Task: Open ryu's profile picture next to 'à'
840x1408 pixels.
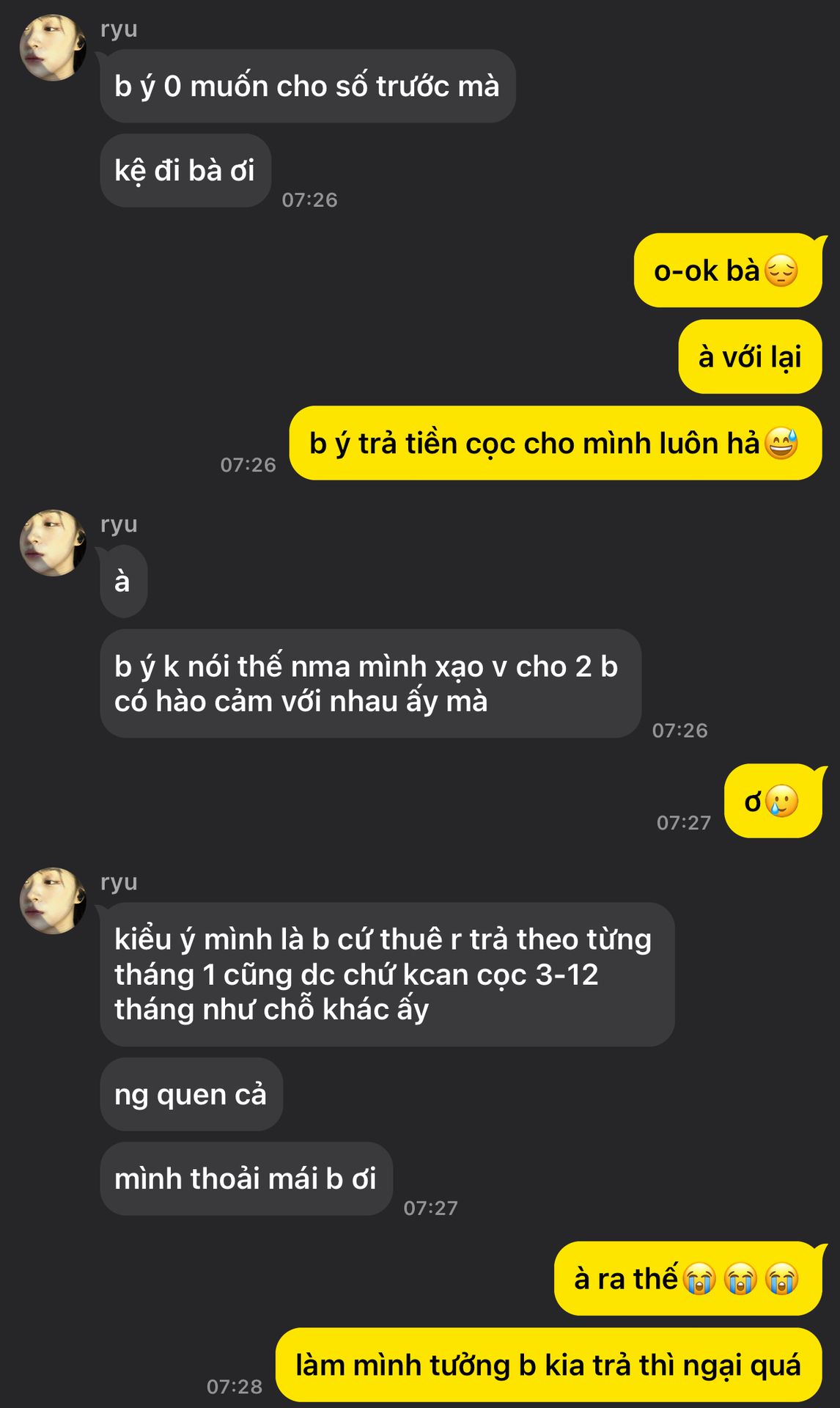Action: click(x=53, y=543)
